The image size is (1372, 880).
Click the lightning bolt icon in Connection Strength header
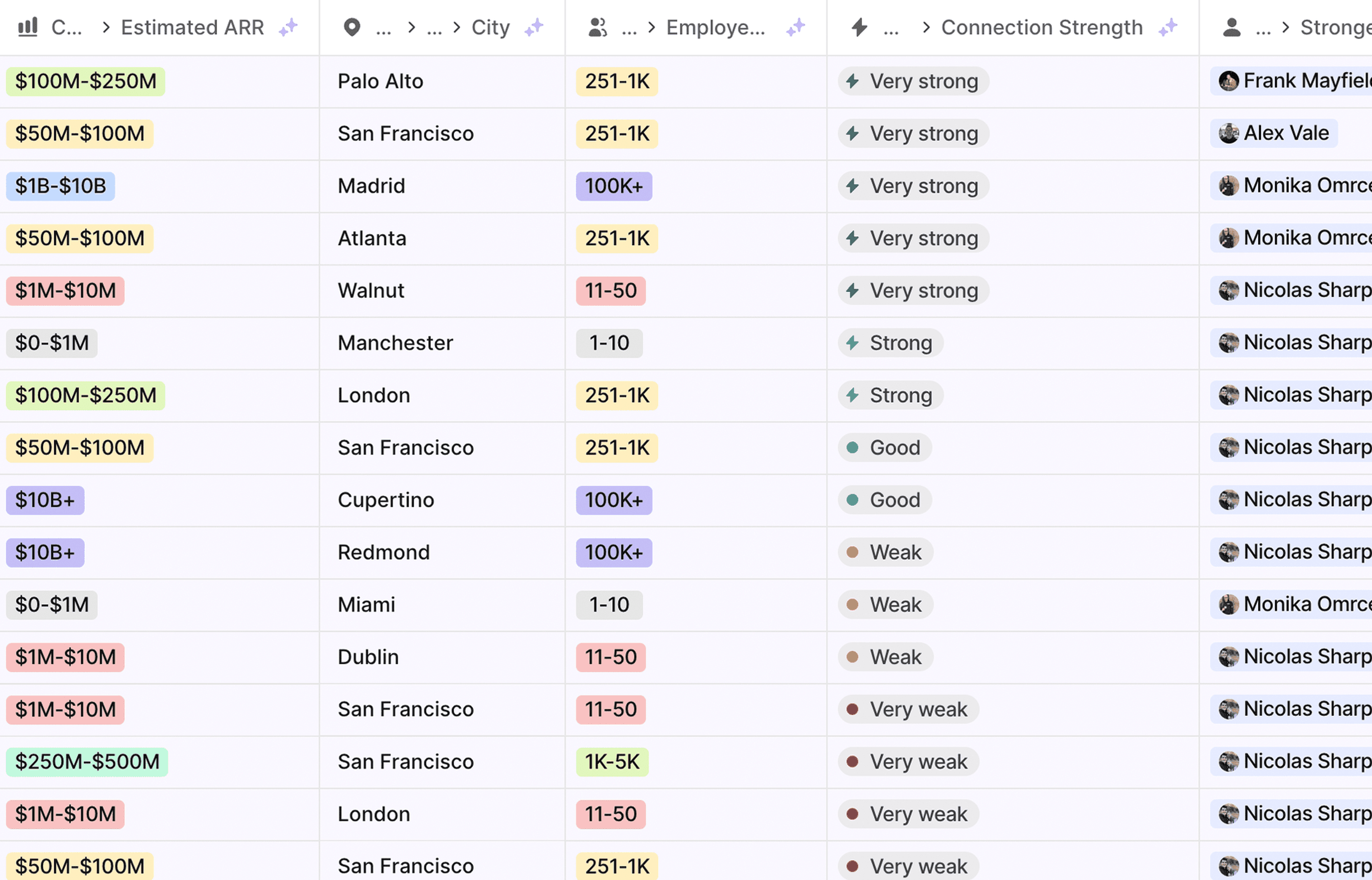859,27
